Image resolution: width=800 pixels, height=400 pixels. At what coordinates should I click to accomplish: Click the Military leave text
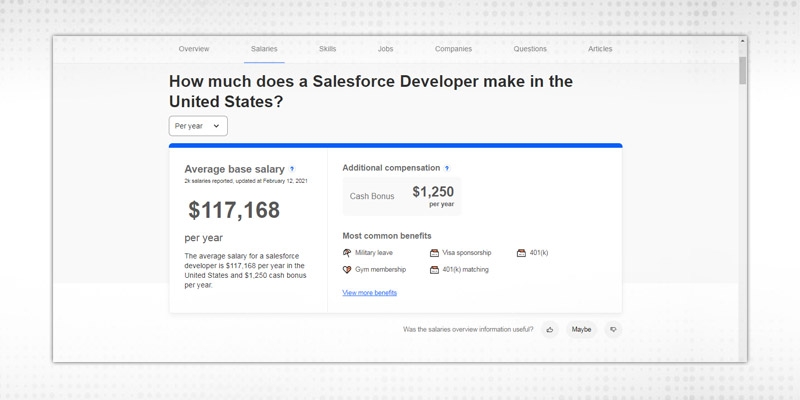[374, 253]
